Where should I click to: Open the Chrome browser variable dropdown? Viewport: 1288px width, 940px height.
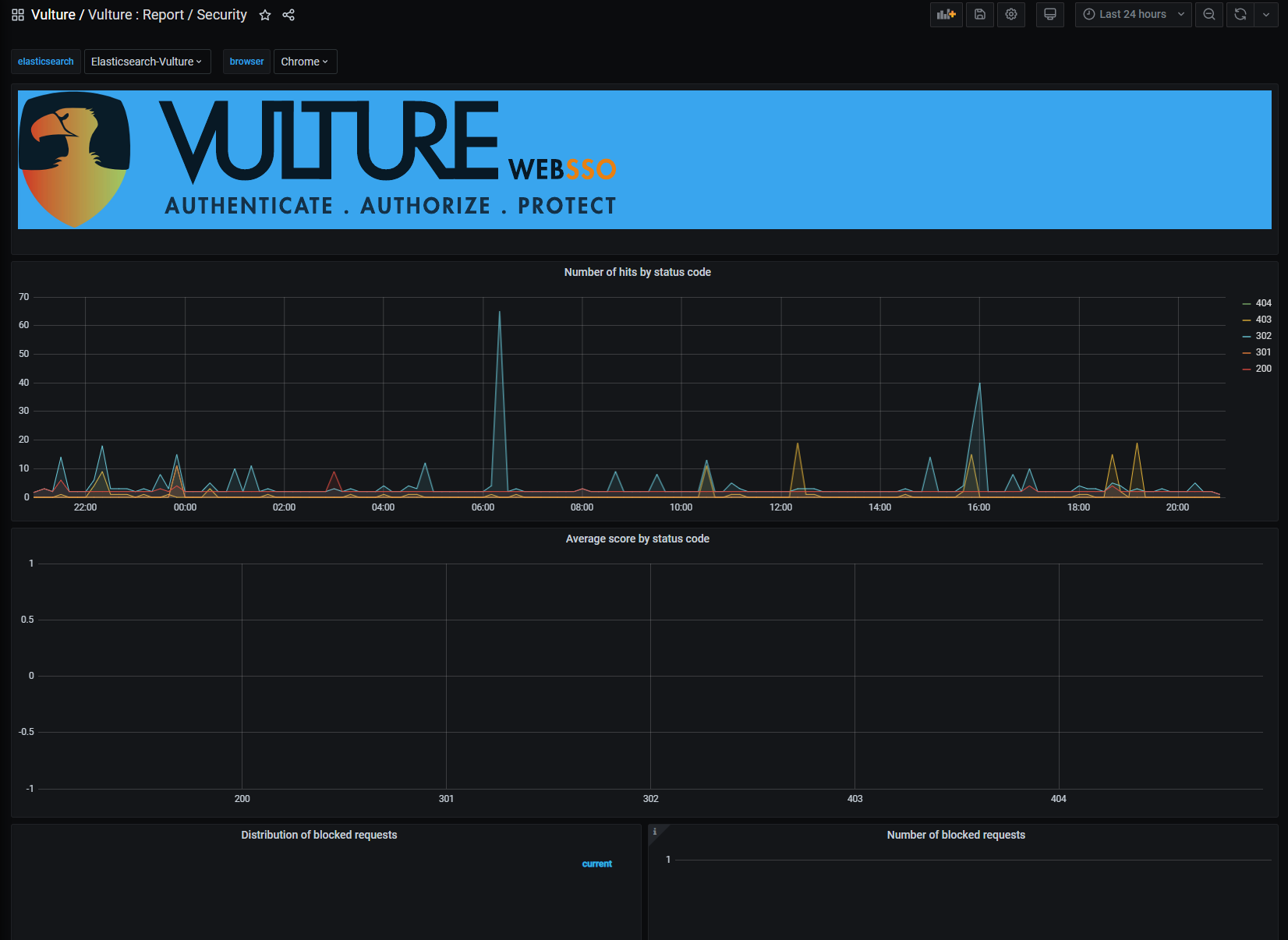click(x=305, y=62)
